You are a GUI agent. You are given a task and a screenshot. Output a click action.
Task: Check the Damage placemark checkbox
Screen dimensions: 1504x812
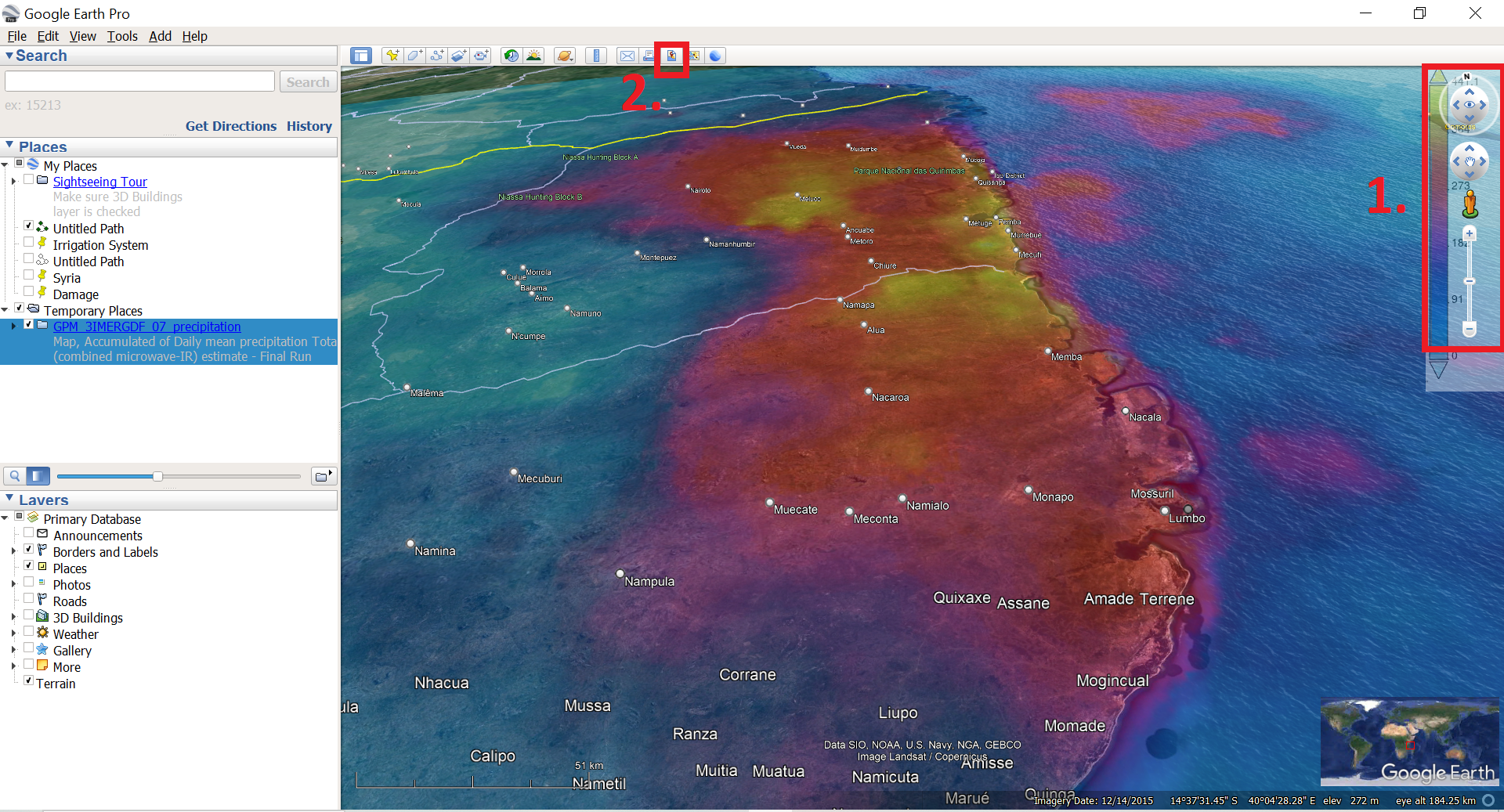(29, 291)
